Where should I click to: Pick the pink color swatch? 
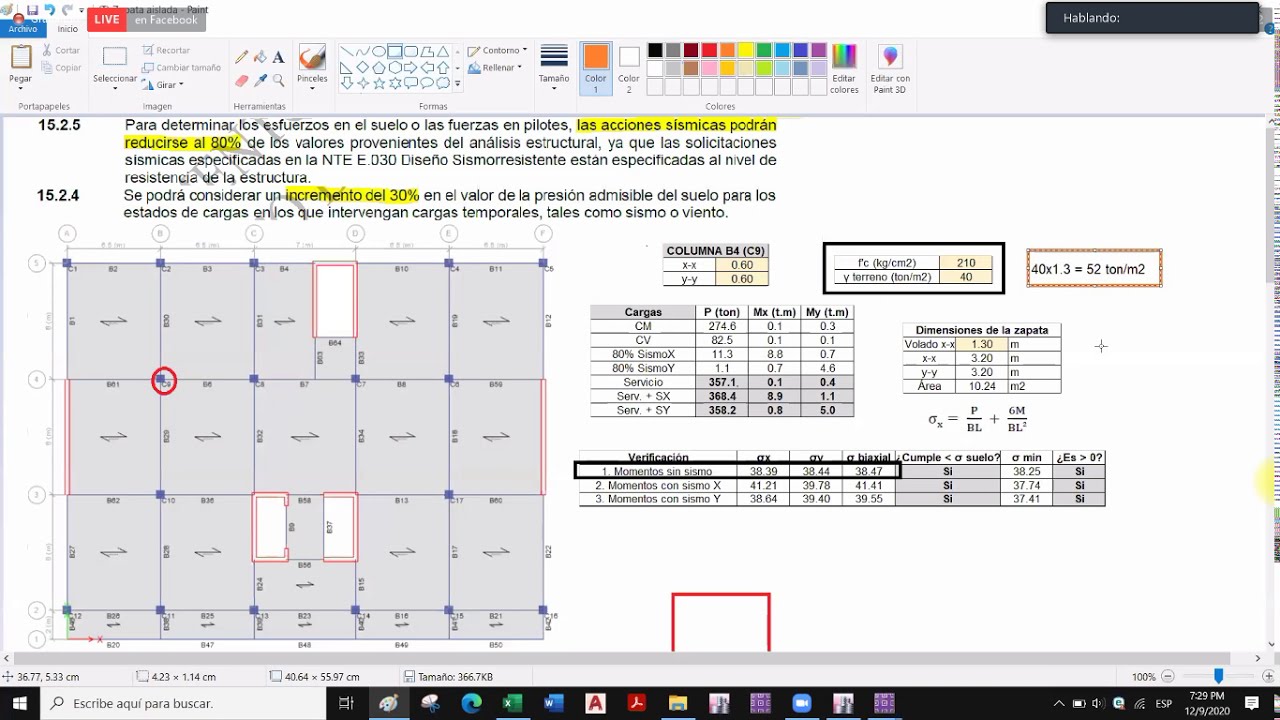pyautogui.click(x=709, y=68)
